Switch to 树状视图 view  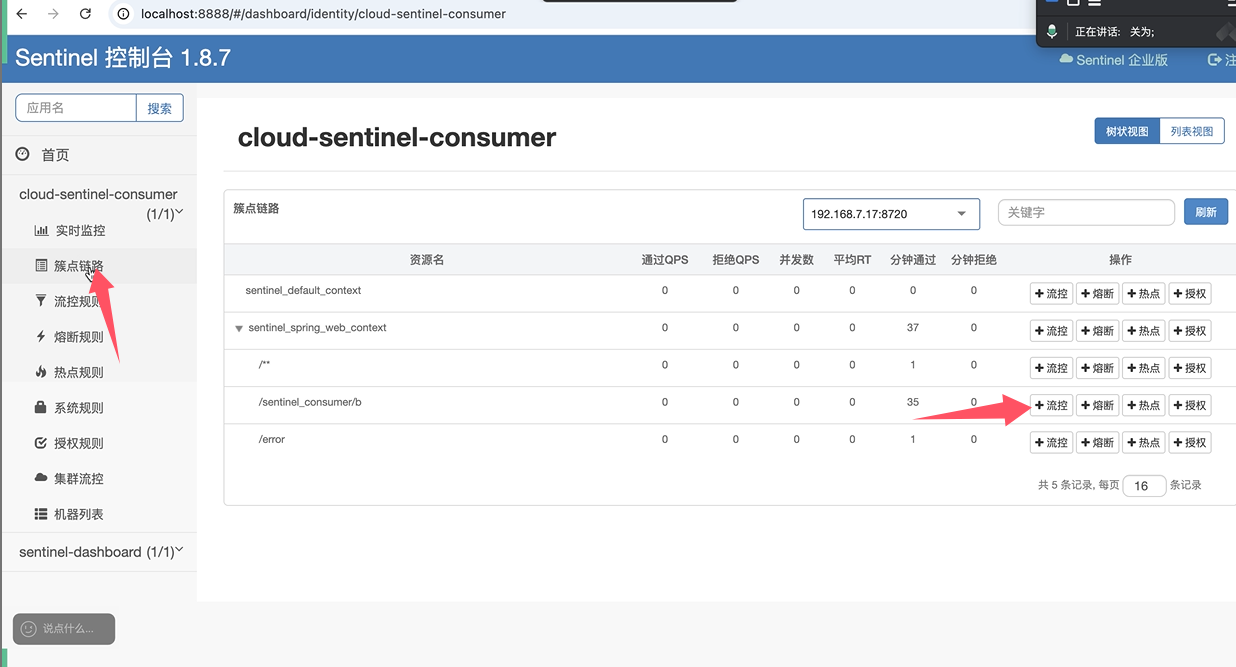point(1127,131)
